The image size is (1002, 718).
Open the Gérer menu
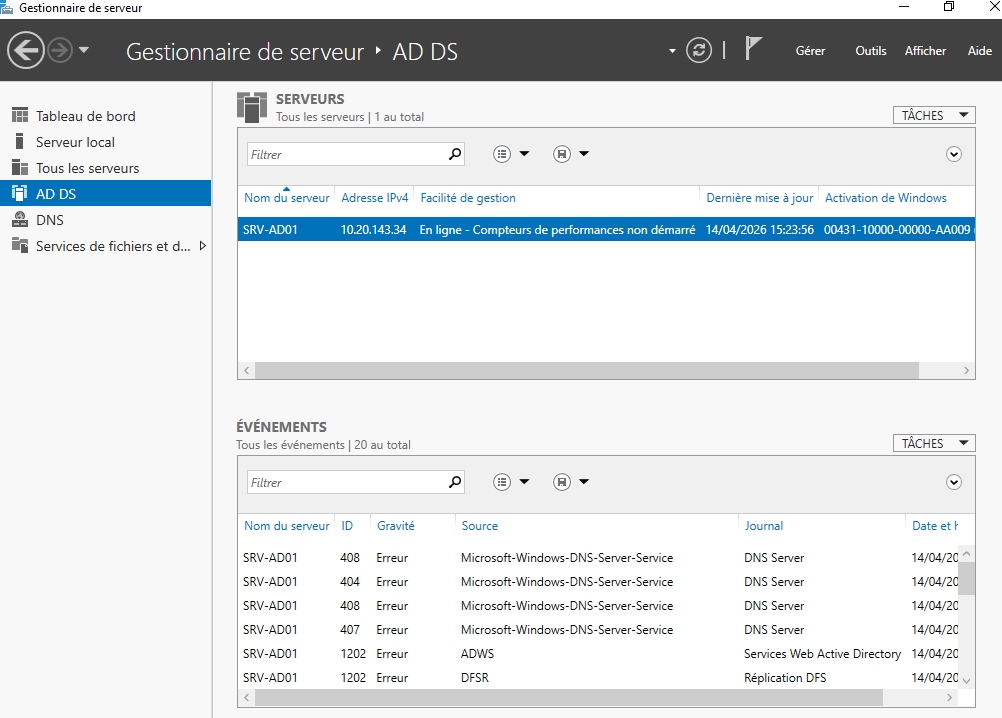810,50
